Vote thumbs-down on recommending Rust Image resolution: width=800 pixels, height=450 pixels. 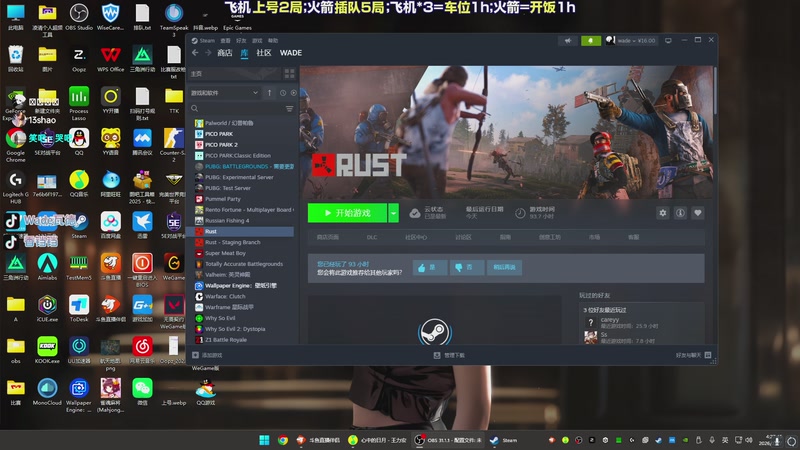pos(467,267)
